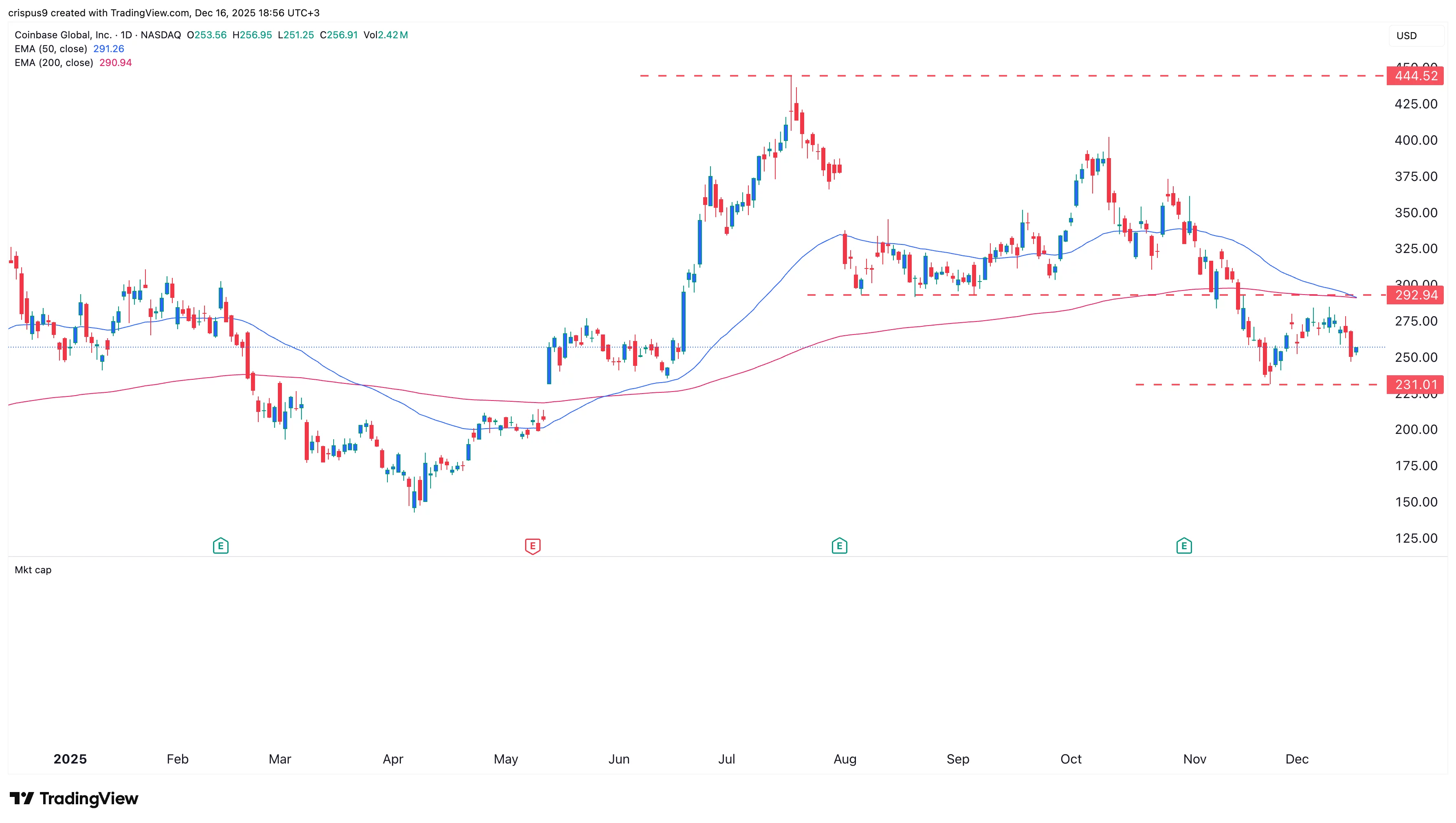This screenshot has height=823, width=1456.
Task: Select the EMA (50, close) indicator legend
Action: tap(51, 48)
